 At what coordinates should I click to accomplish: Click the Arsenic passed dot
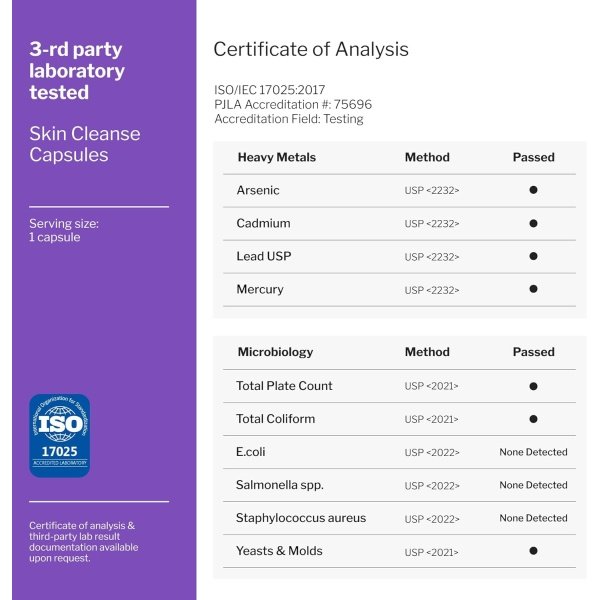(533, 190)
